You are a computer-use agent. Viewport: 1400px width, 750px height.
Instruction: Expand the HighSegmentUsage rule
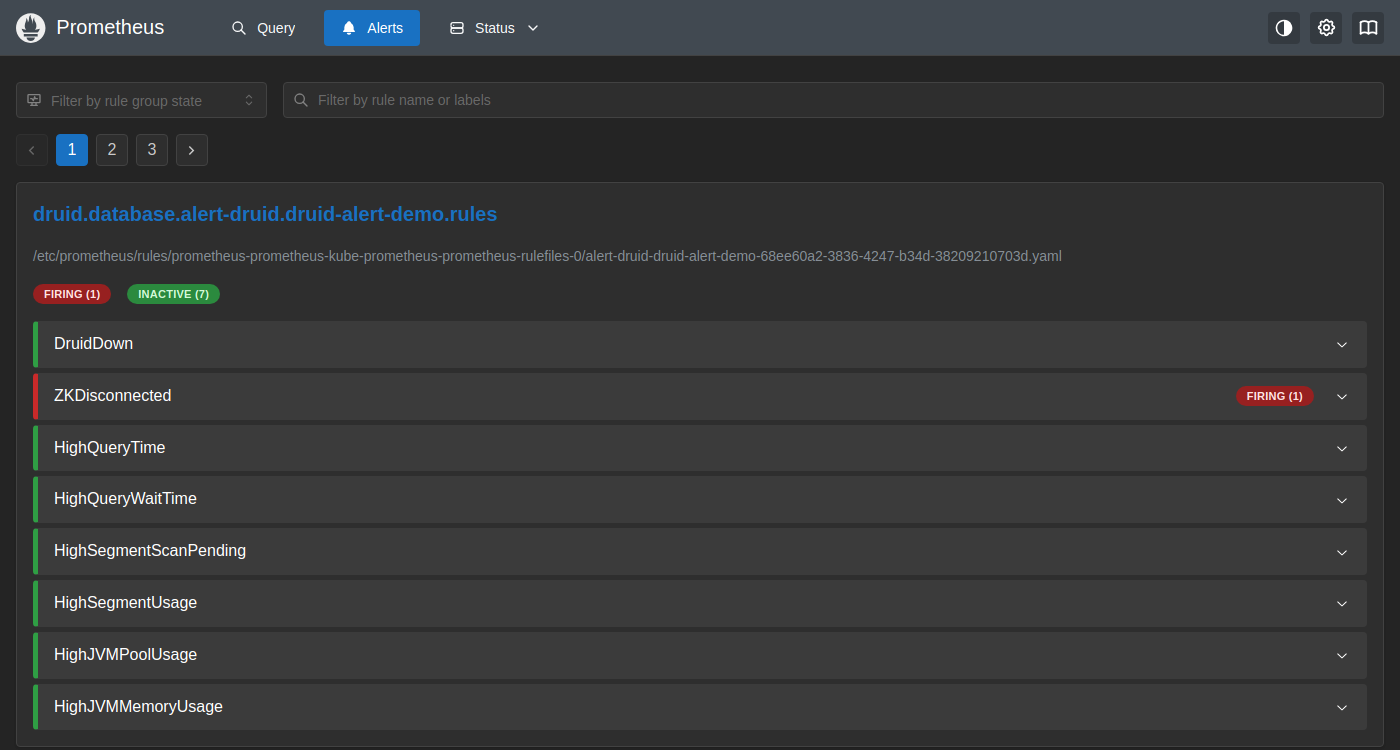(700, 603)
